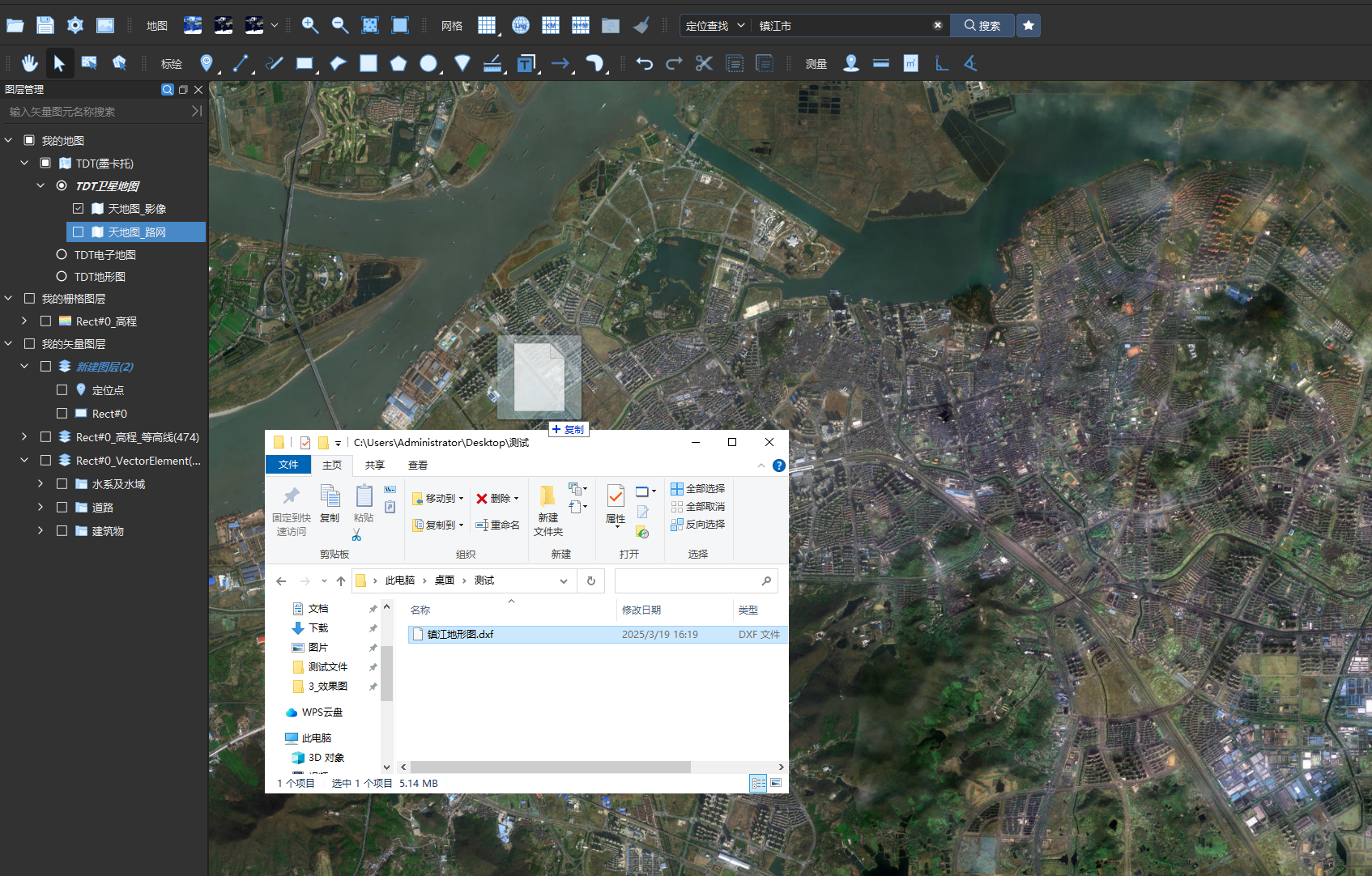The height and width of the screenshot is (876, 1372).
Task: Click the area measurement m² icon
Action: point(910,63)
